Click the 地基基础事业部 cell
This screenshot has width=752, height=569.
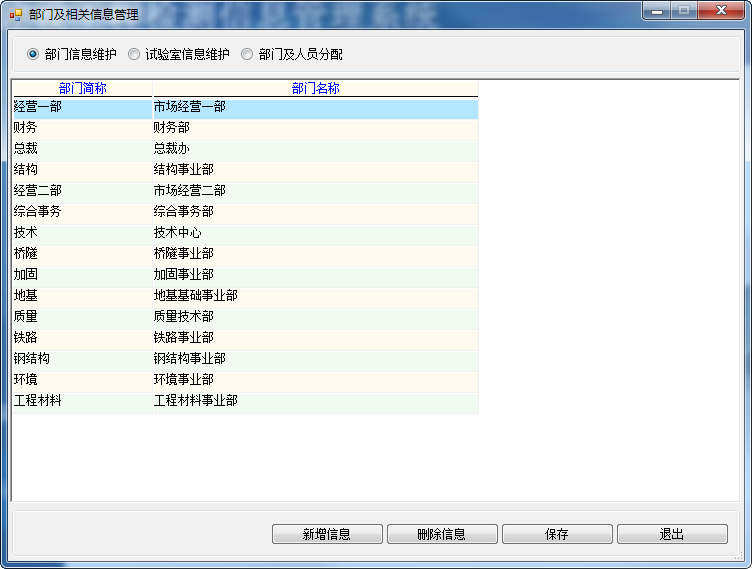(x=315, y=296)
